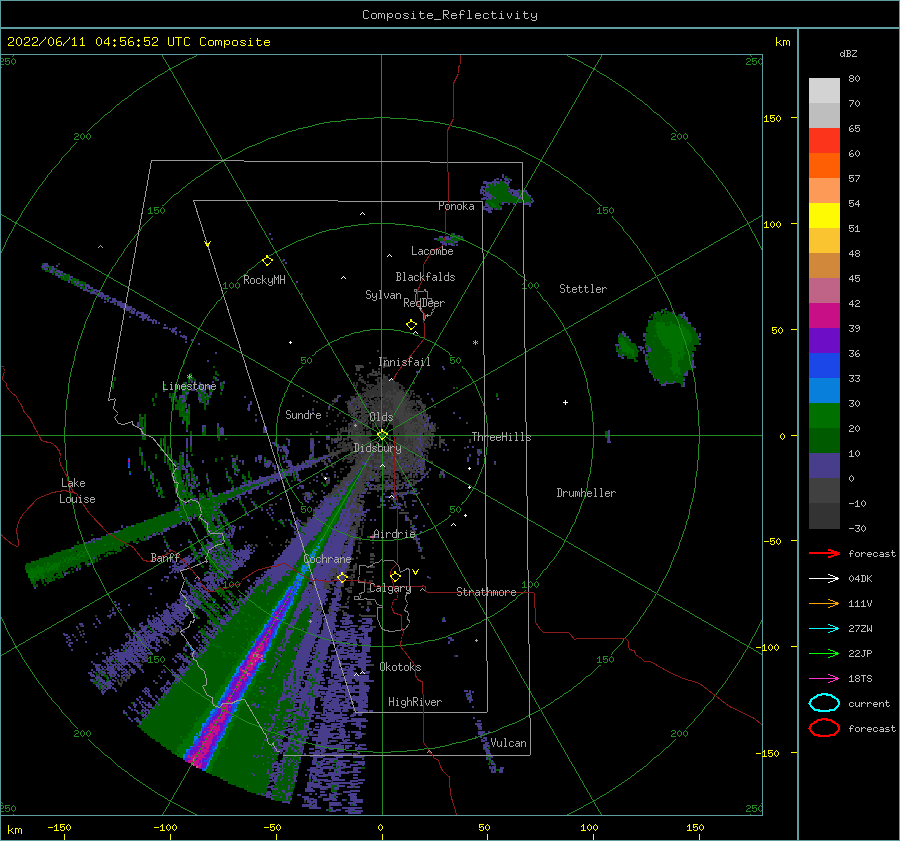
Task: Click the 54 dBZ yellow swatch
Action: 824,216
